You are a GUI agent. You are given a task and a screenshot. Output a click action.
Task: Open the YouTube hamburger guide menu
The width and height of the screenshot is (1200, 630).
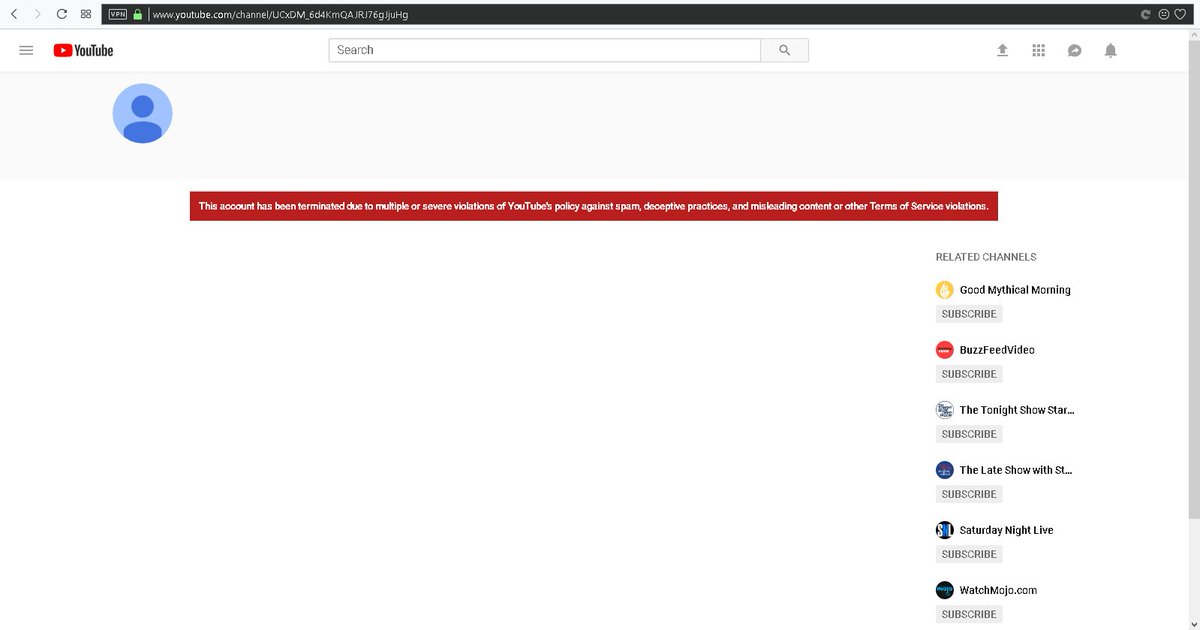point(27,50)
